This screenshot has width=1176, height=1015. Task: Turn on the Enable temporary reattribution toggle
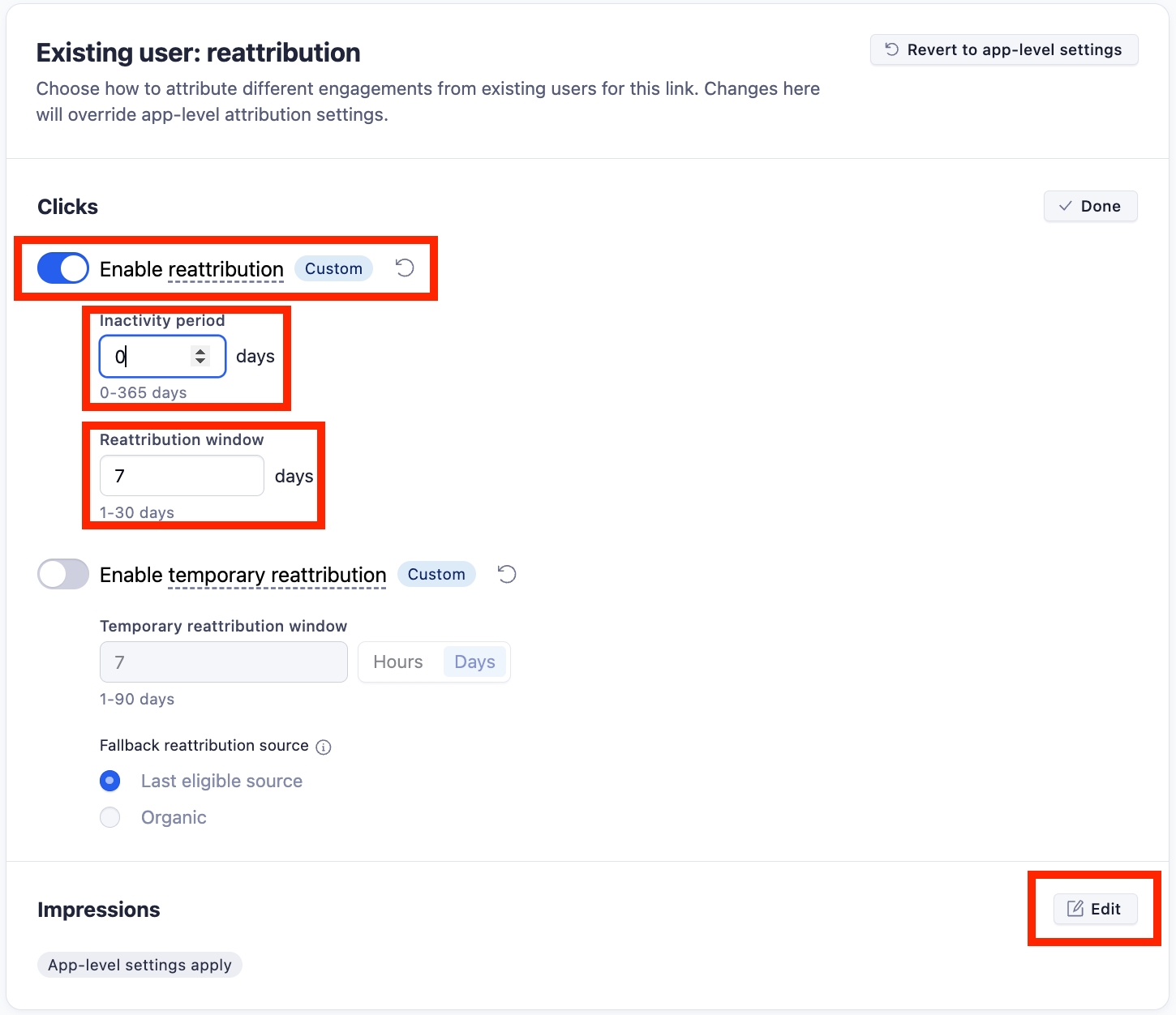click(x=63, y=575)
